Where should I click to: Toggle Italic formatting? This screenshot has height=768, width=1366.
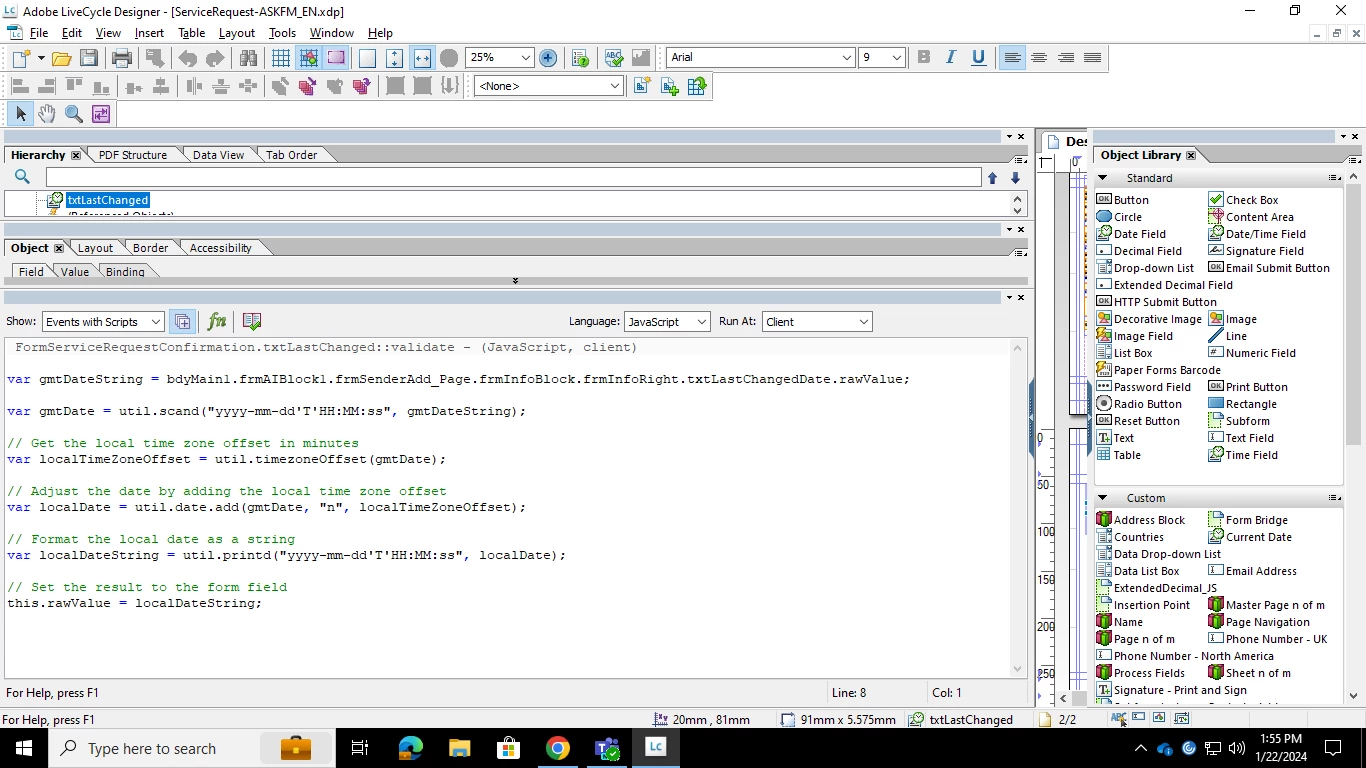tap(951, 58)
